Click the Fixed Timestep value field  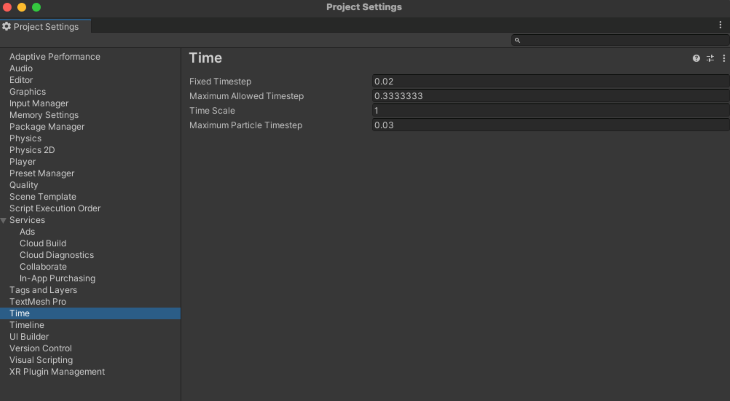[x=550, y=82]
